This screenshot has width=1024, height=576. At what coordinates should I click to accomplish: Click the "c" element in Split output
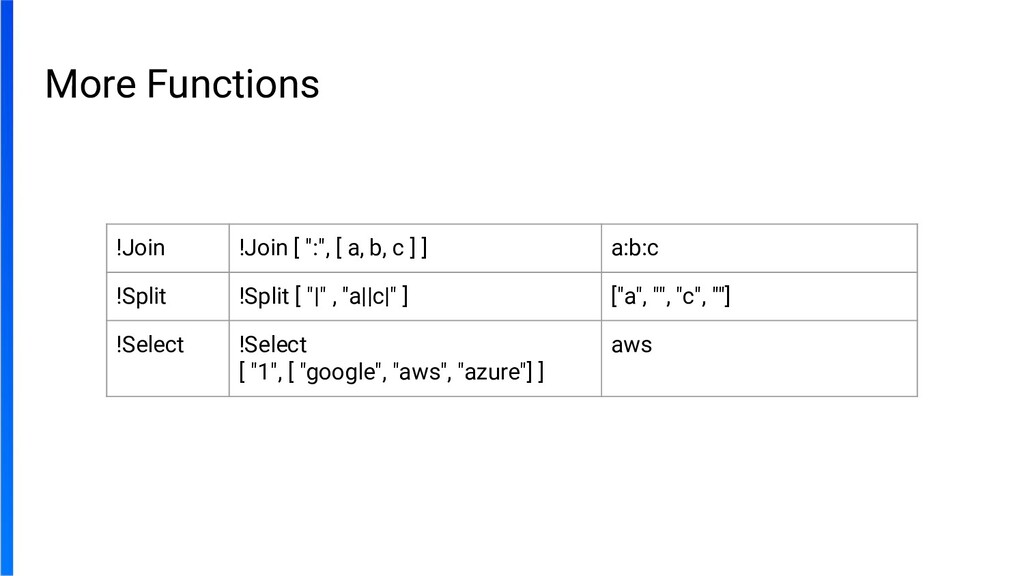[688, 296]
